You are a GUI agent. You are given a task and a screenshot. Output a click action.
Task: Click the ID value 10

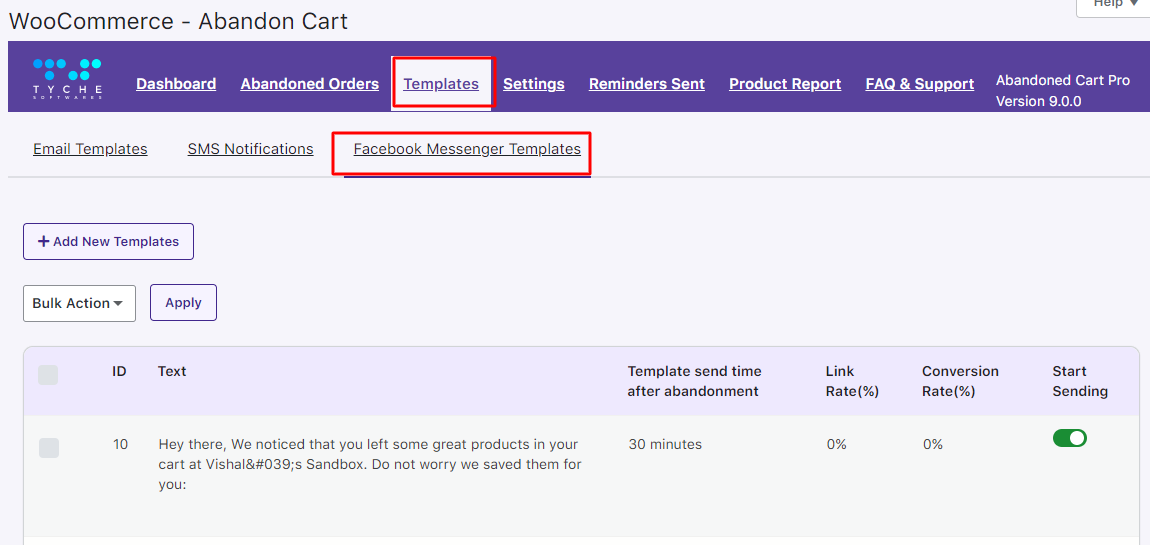tap(121, 445)
